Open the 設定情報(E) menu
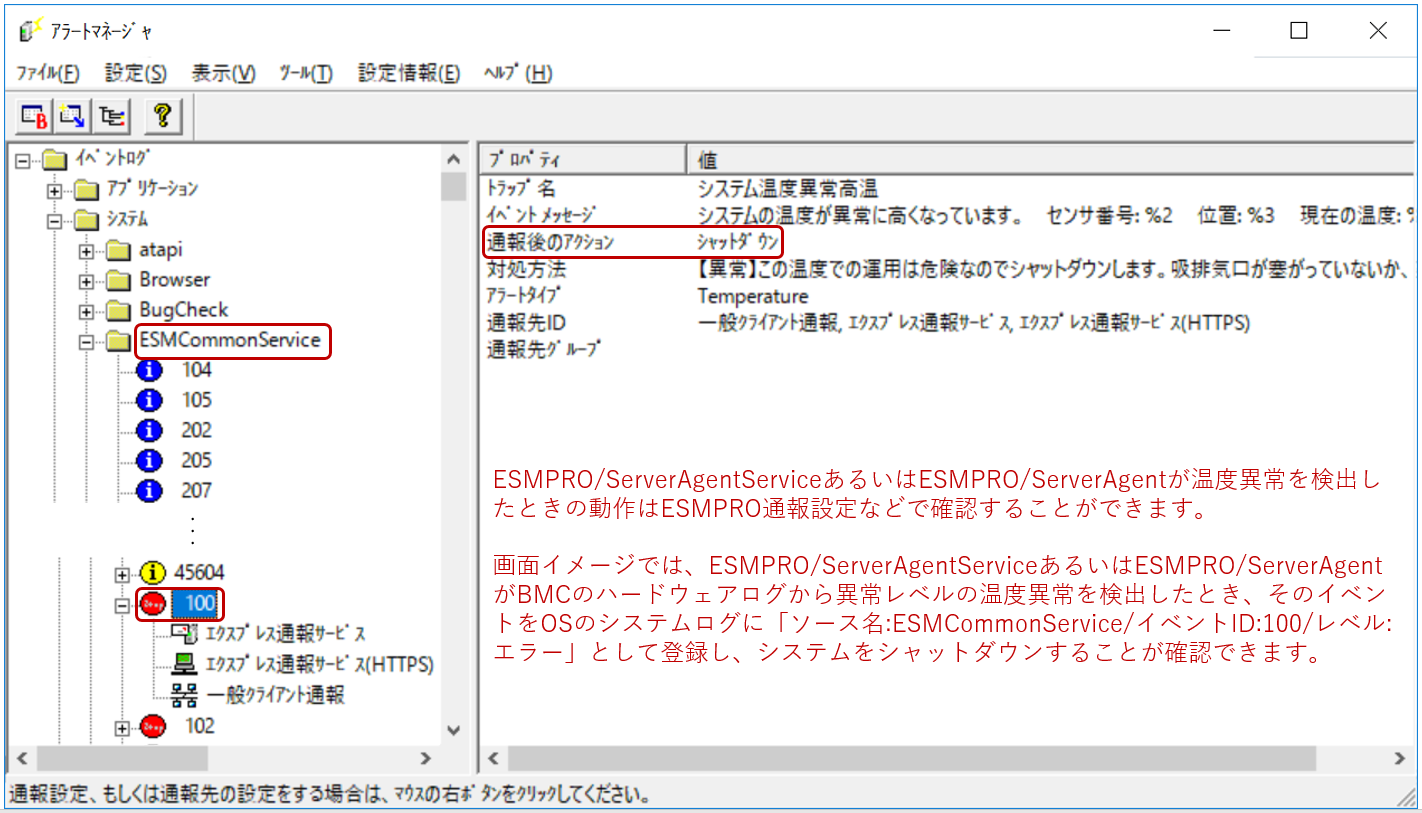This screenshot has width=1422, height=813. pos(409,73)
